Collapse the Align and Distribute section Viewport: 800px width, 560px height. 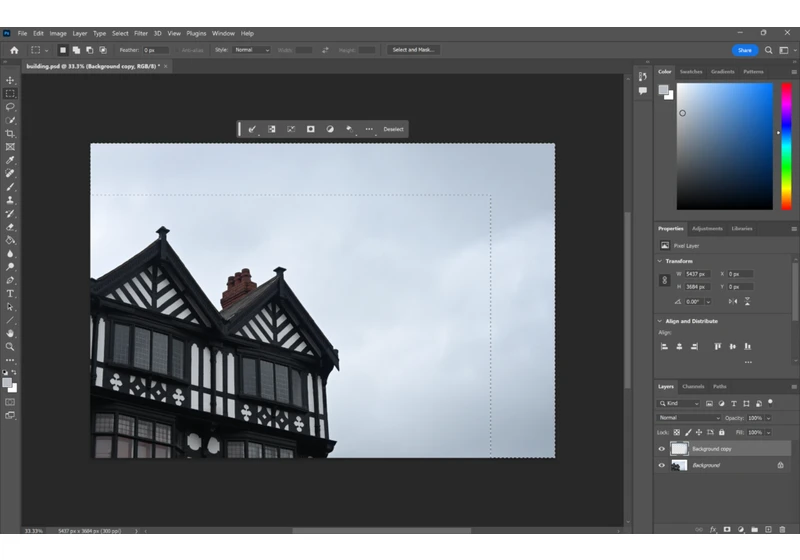[660, 321]
